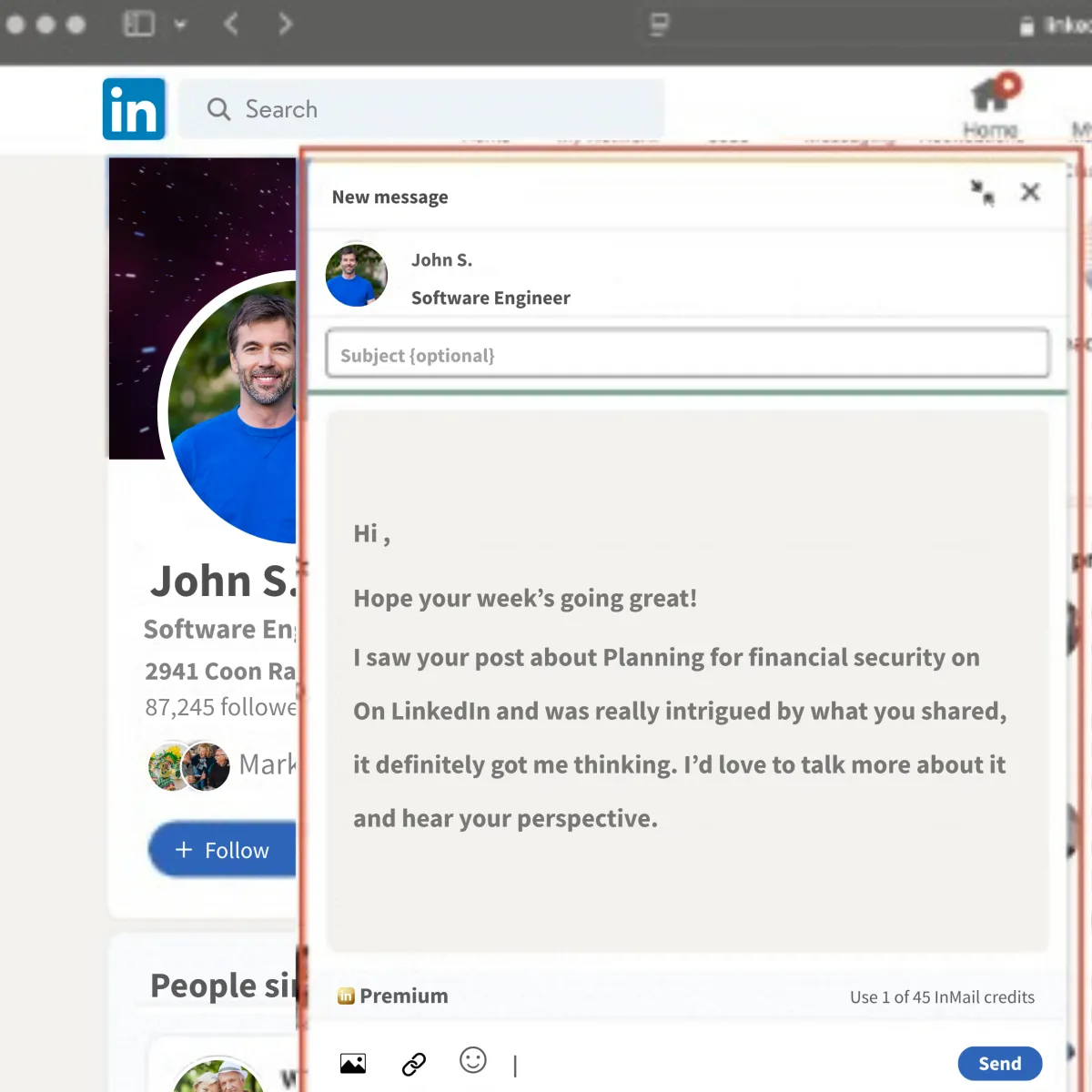
Task: Click the John S. profile name heading
Action: (x=224, y=581)
